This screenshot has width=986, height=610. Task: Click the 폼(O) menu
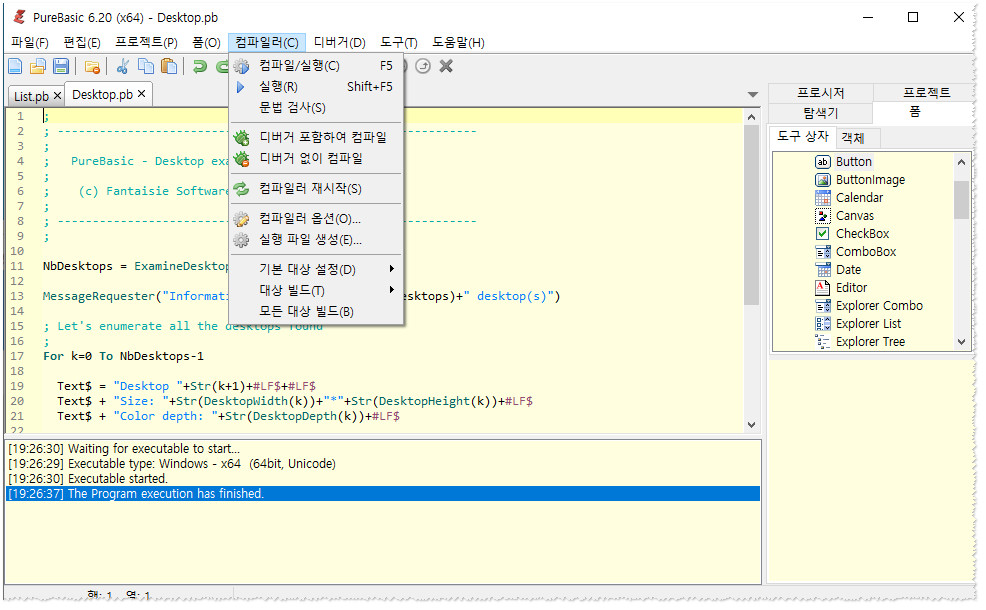pyautogui.click(x=206, y=43)
